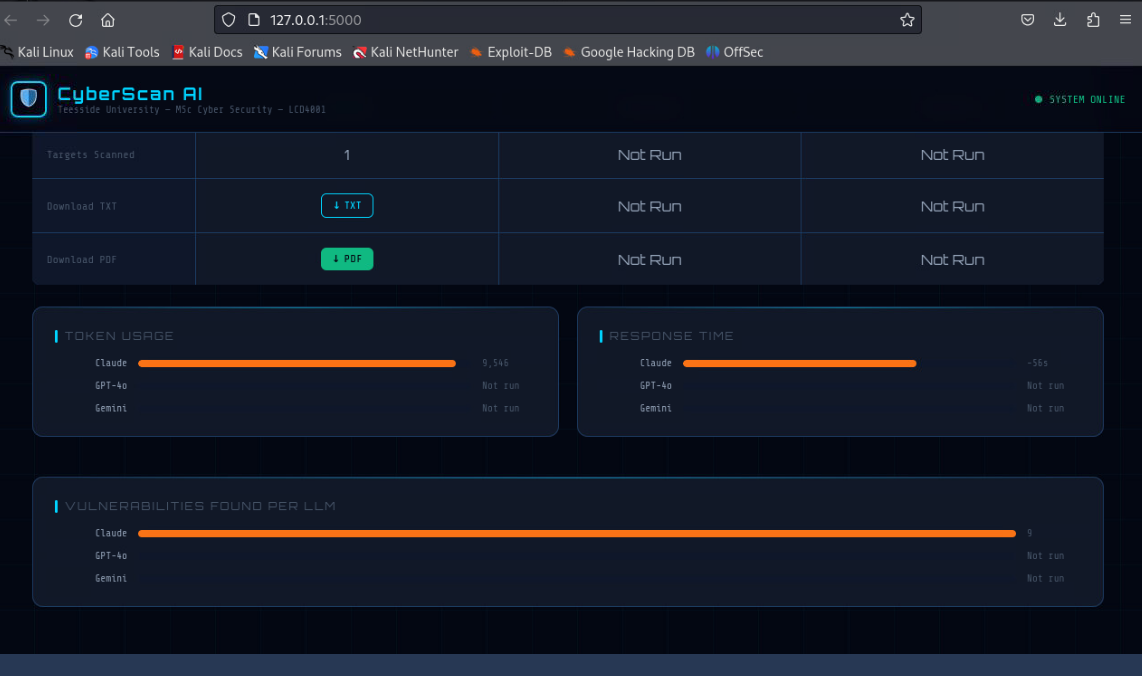Click the Gemini label under Response Time
The image size is (1142, 676).
[x=655, y=409]
